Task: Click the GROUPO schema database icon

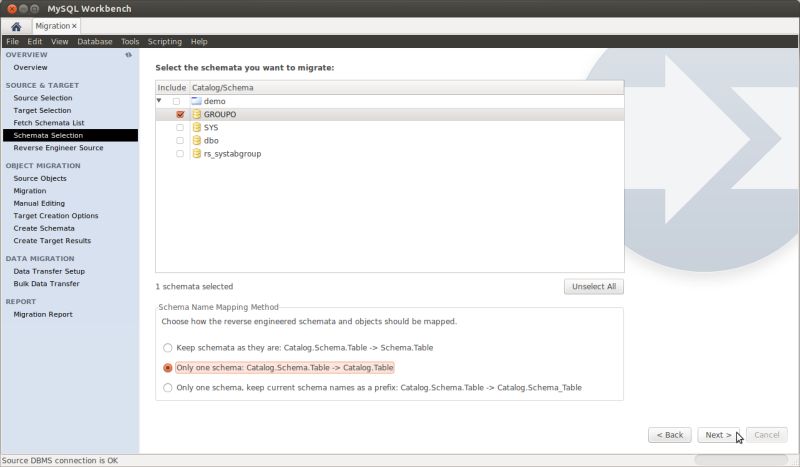Action: click(196, 114)
